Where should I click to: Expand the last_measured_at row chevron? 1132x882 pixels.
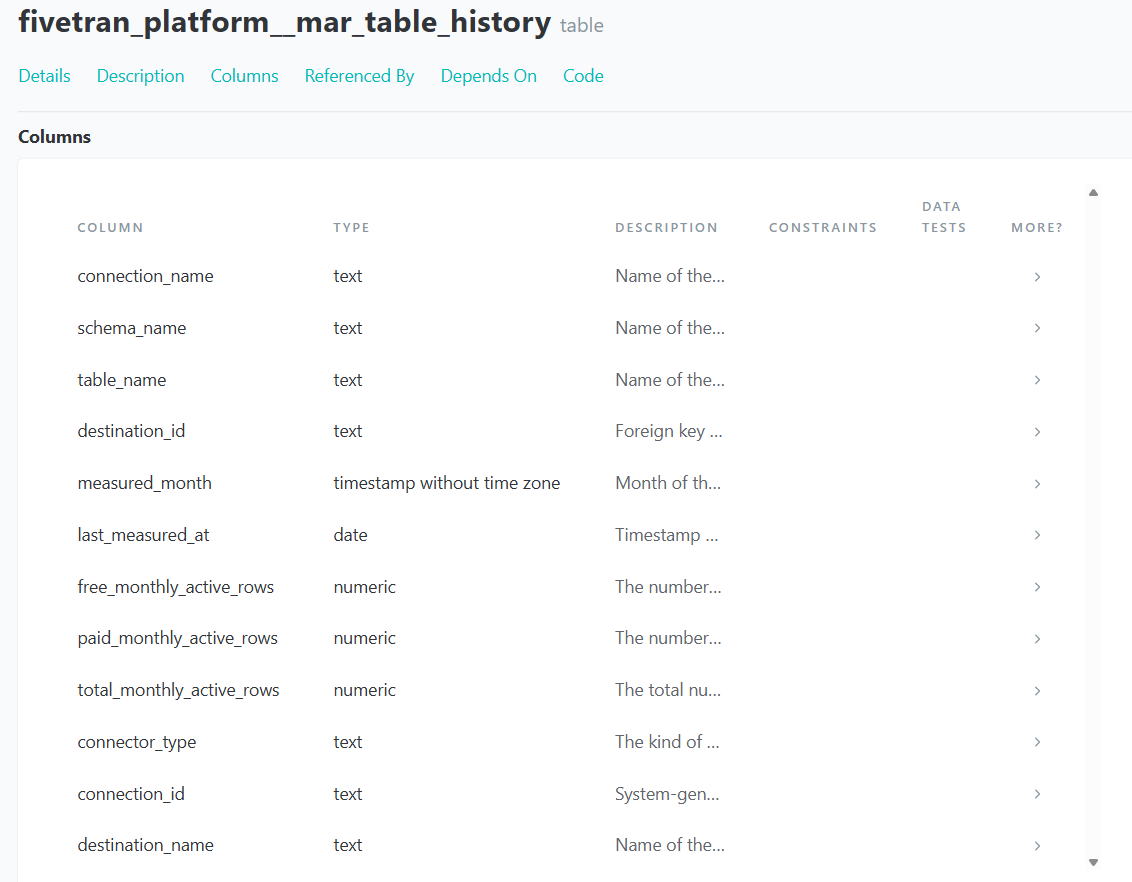coord(1037,535)
